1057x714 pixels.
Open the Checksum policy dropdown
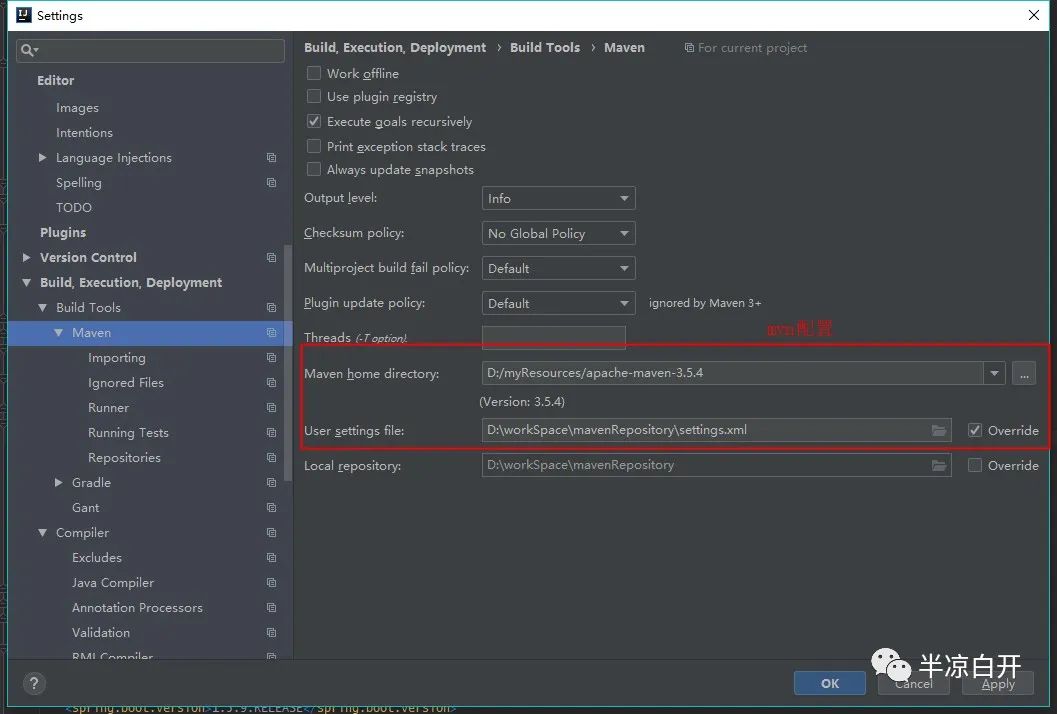[558, 233]
